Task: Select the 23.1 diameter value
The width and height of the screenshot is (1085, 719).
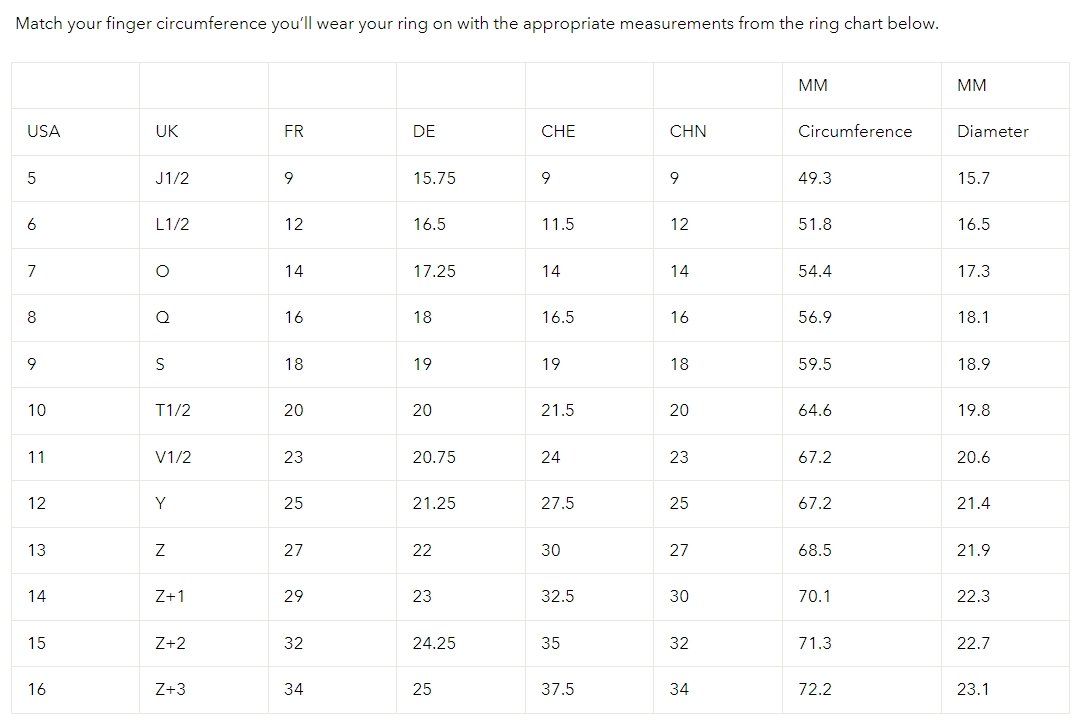Action: 973,689
